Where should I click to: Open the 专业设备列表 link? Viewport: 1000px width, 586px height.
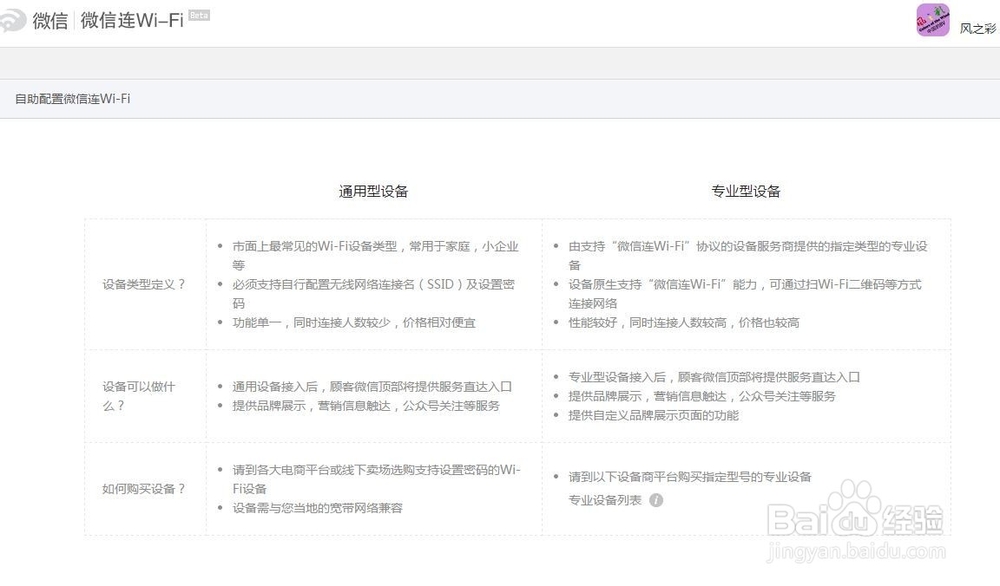click(606, 498)
